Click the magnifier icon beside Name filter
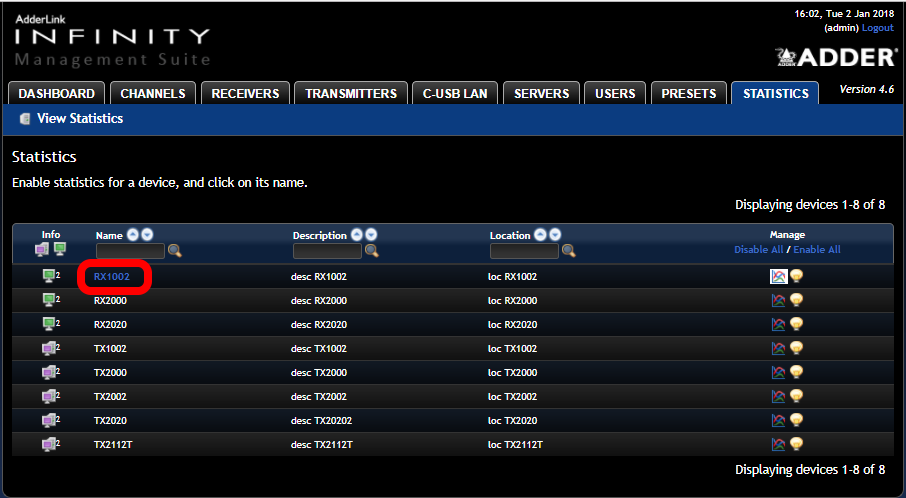The width and height of the screenshot is (906, 498). coord(174,251)
